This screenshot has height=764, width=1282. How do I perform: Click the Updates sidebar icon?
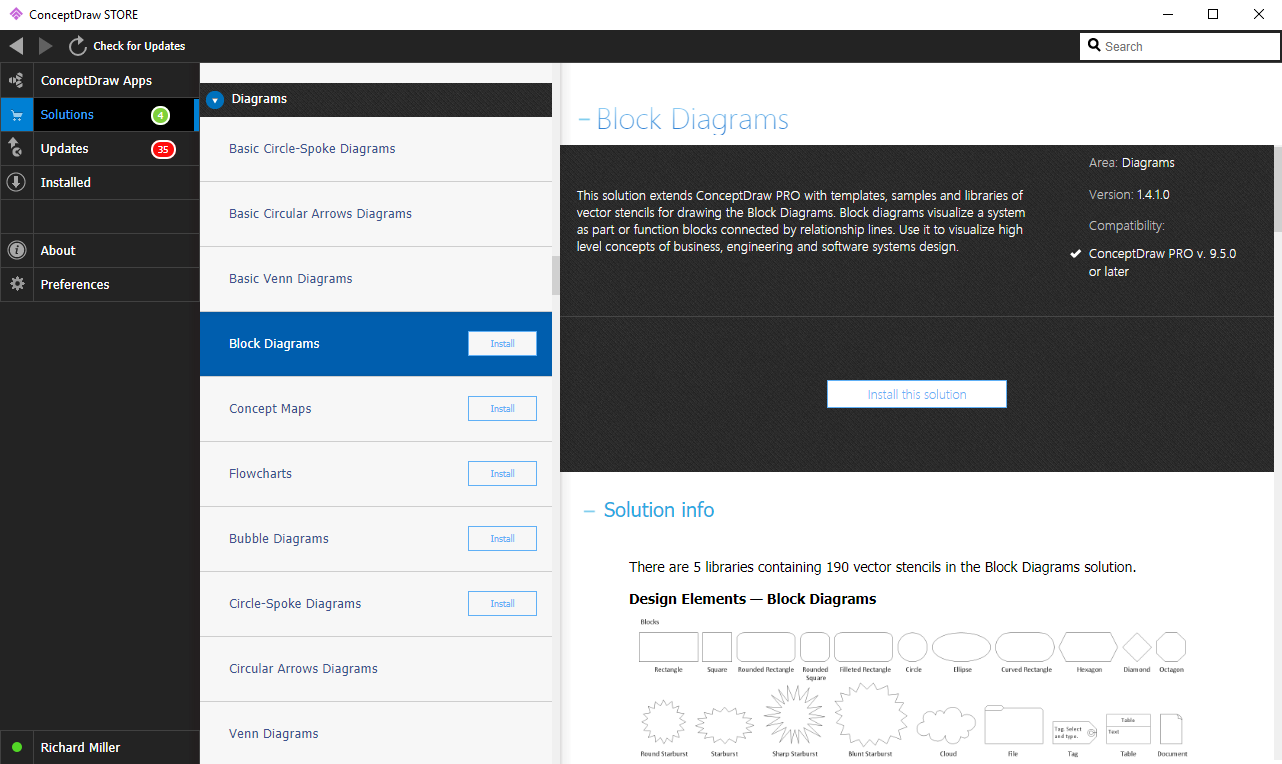coord(16,149)
